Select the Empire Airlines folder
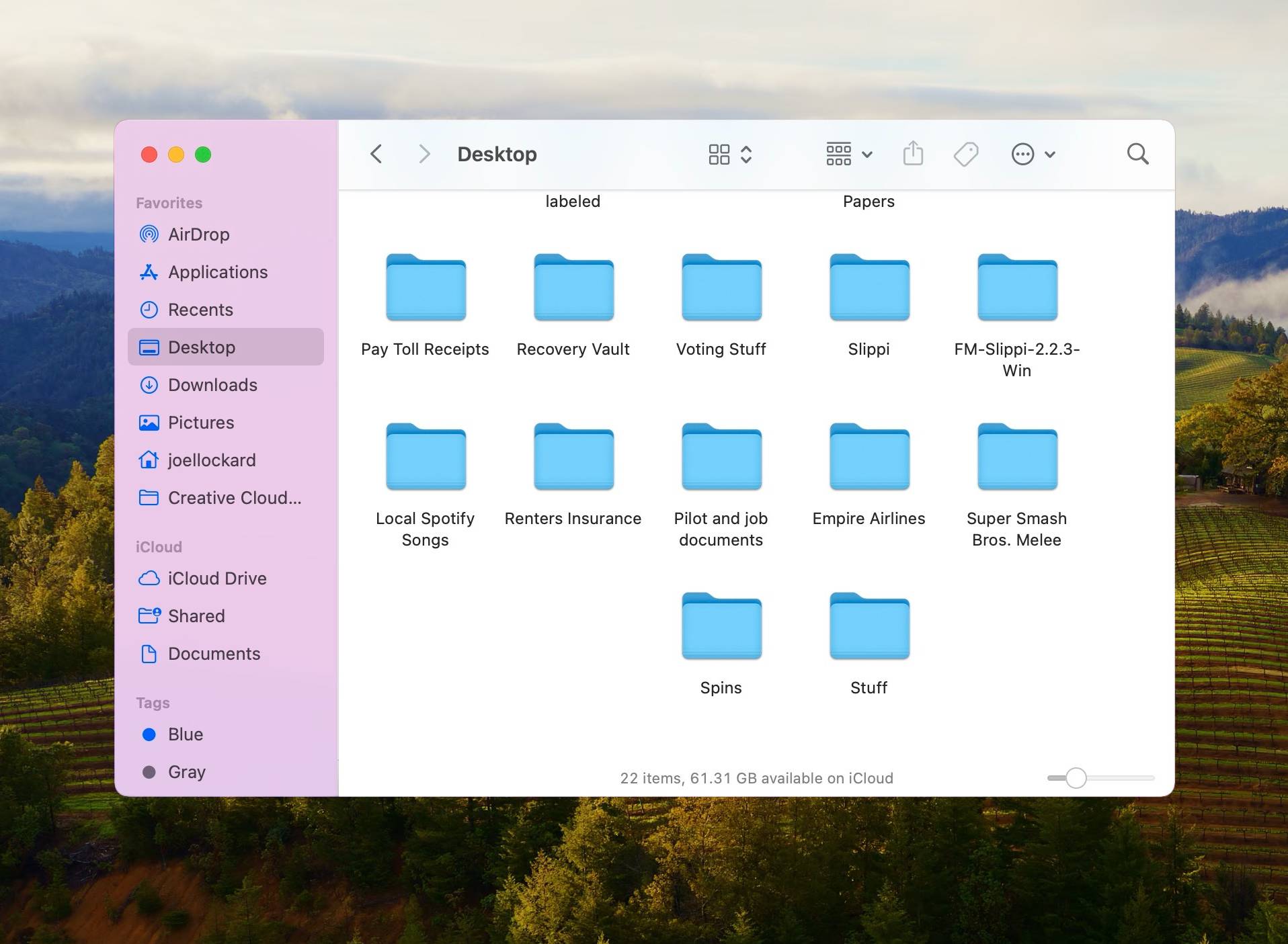 869,457
